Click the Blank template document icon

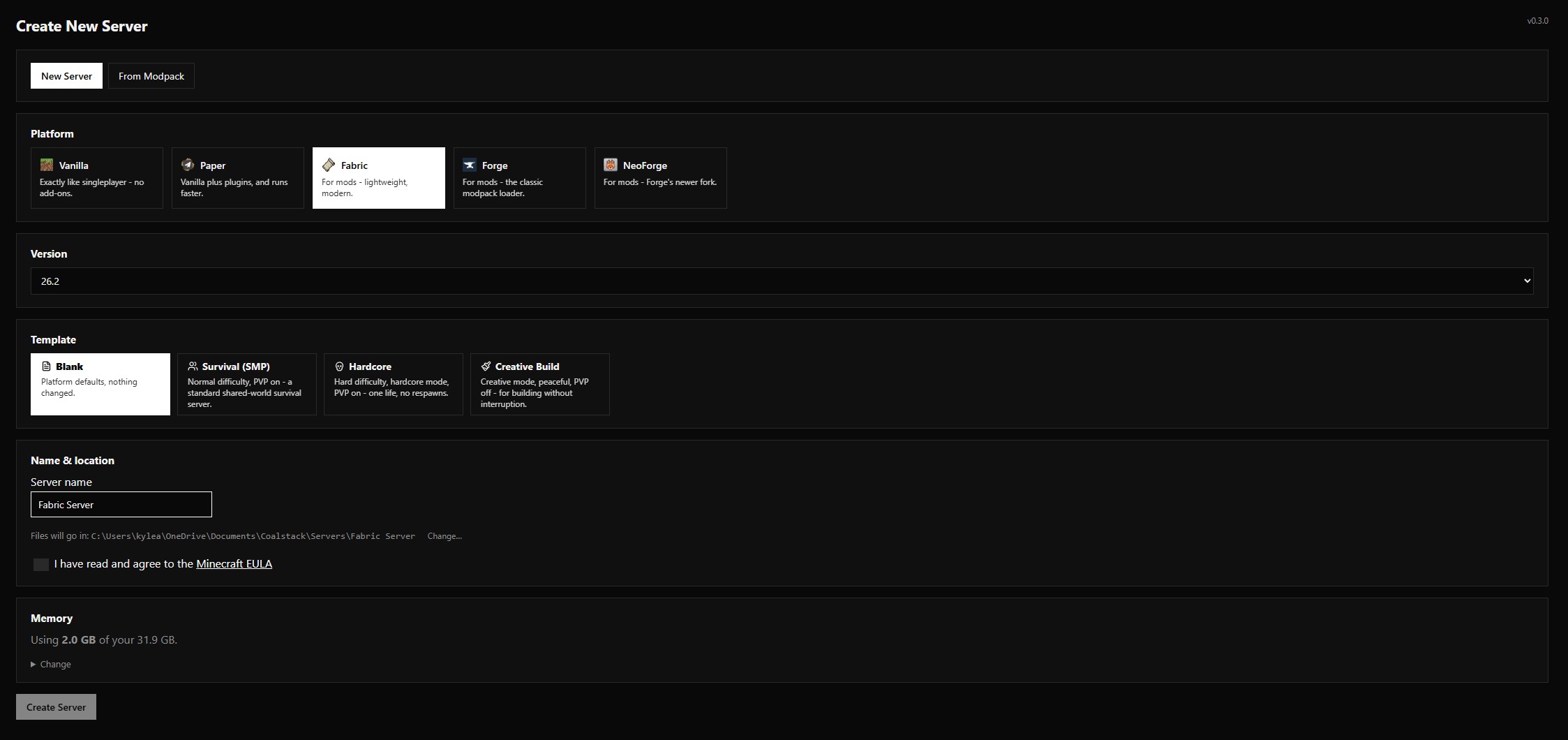pos(46,367)
